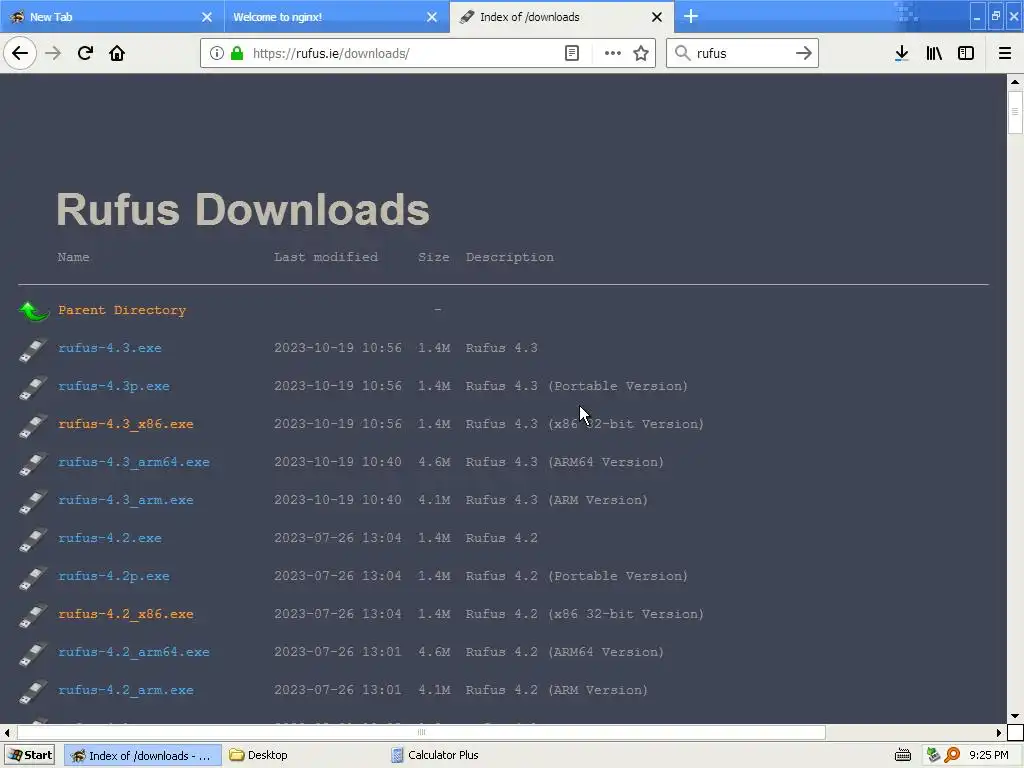This screenshot has width=1024, height=768.
Task: Download rufus-4.2_x86.exe
Action: [x=126, y=614]
